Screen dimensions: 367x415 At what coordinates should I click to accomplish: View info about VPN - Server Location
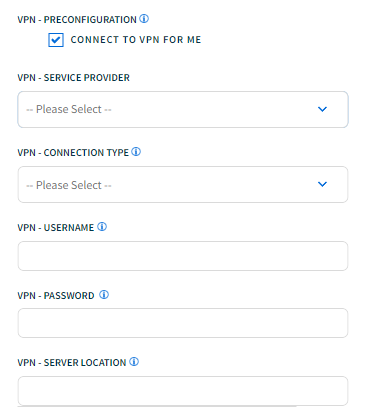pyautogui.click(x=134, y=361)
